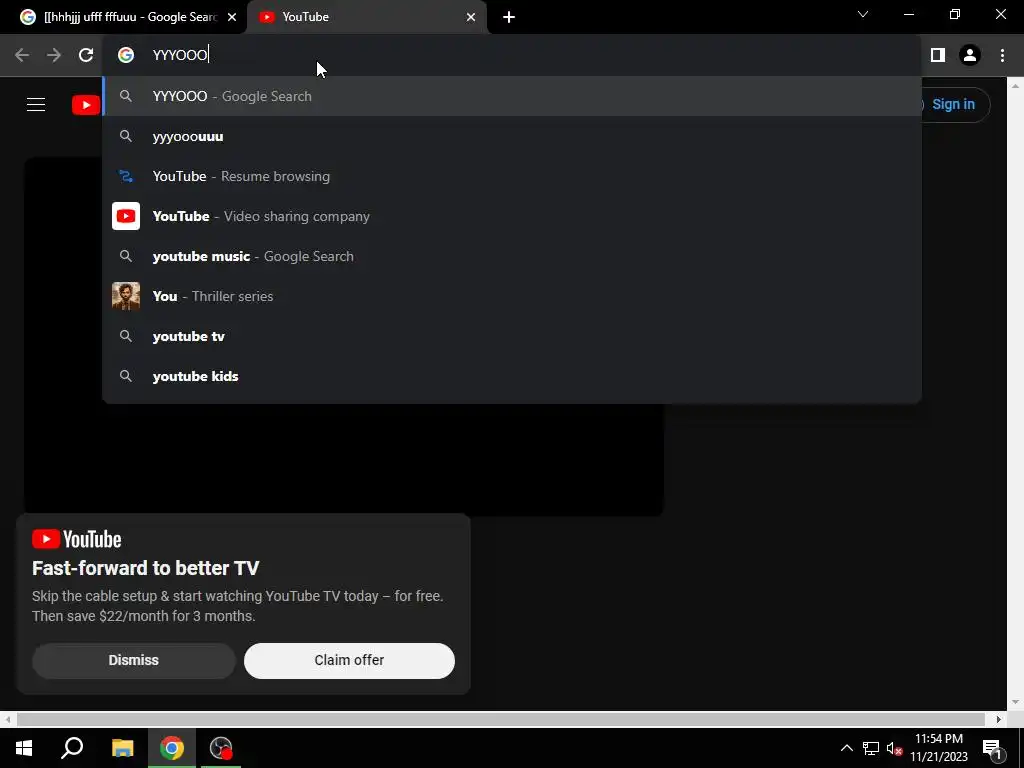Click the resume browsing journey icon
The height and width of the screenshot is (768, 1024).
(126, 176)
